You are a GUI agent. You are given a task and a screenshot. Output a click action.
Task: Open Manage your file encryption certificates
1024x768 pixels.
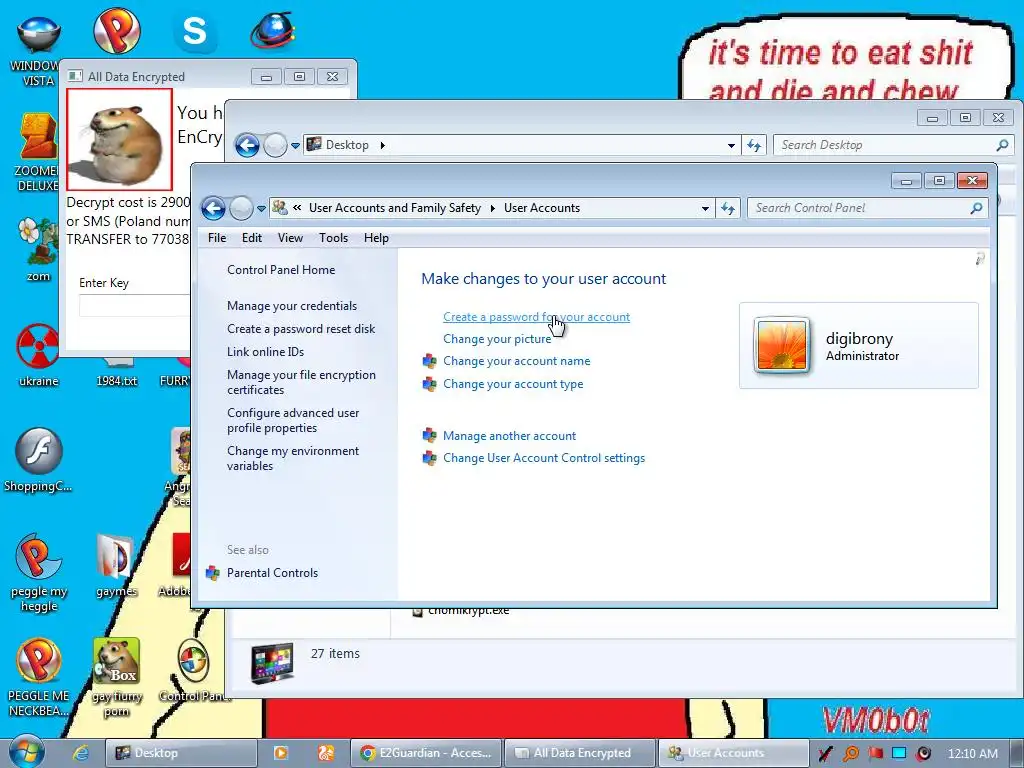pyautogui.click(x=301, y=382)
